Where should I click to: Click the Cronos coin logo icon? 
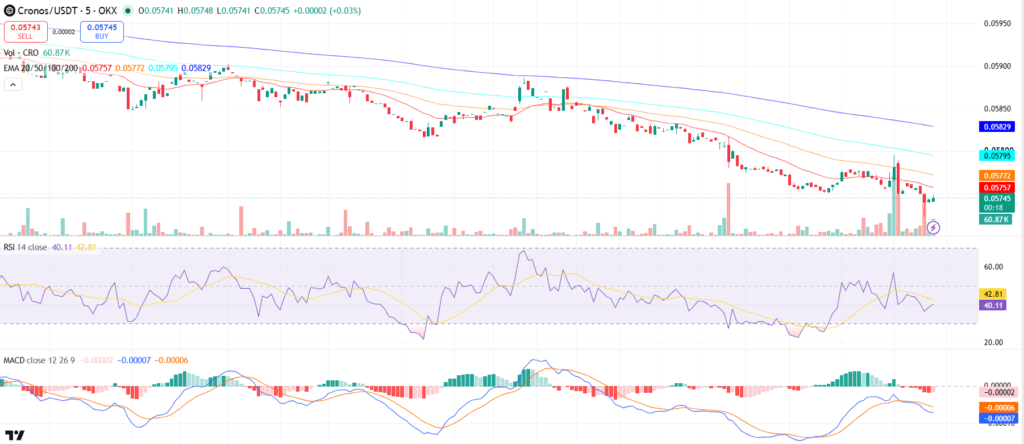tap(9, 11)
